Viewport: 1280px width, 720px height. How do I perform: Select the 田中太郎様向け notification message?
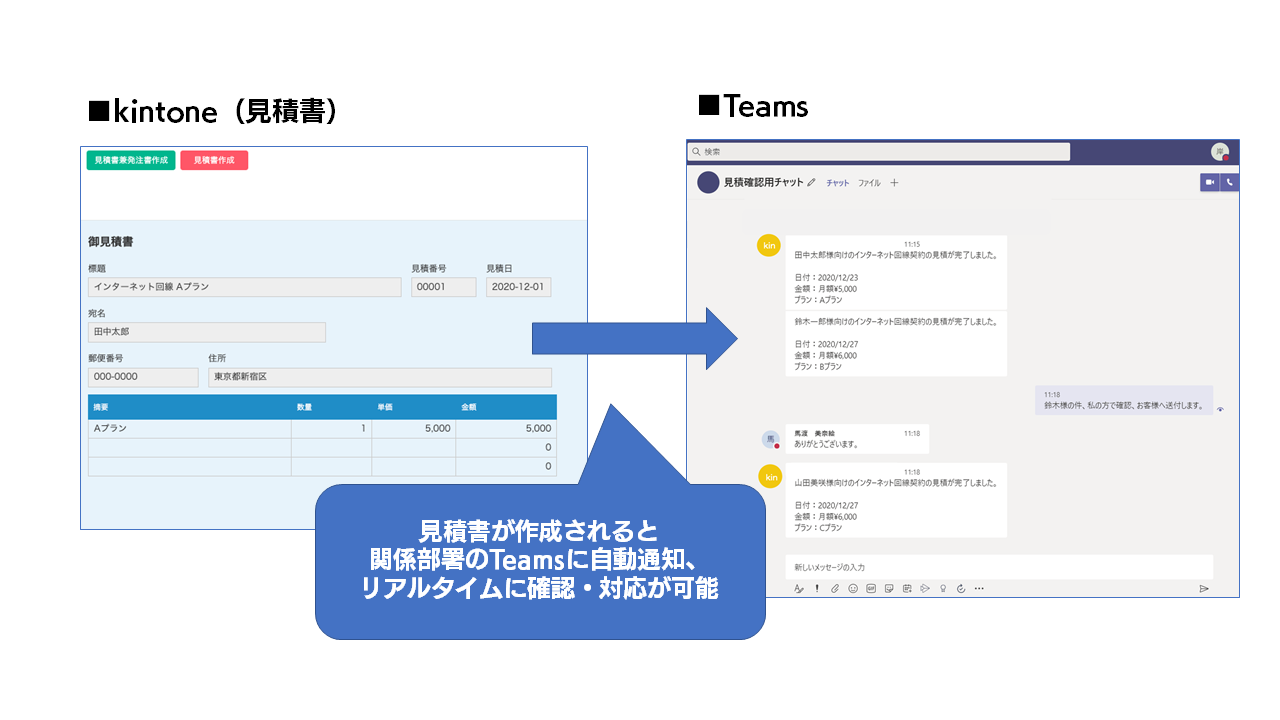coord(896,272)
